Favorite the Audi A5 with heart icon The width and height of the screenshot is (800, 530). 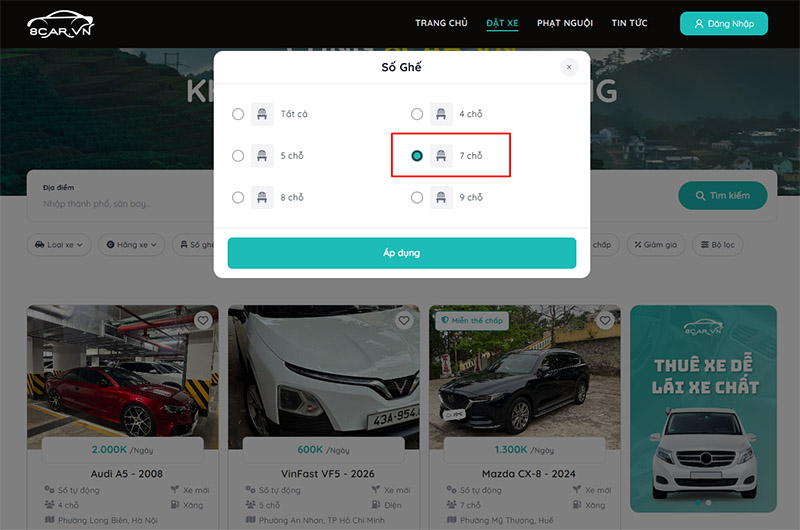(203, 320)
